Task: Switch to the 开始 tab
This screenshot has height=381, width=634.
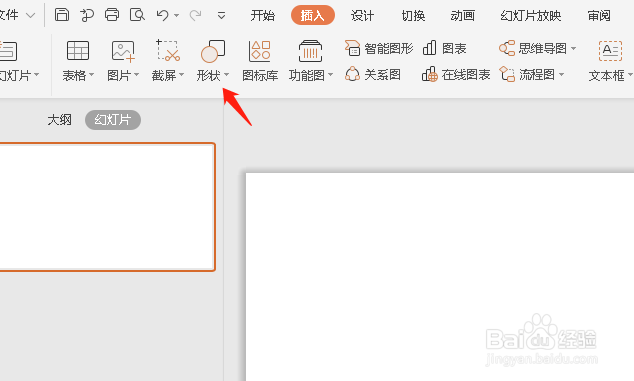Action: click(x=263, y=15)
